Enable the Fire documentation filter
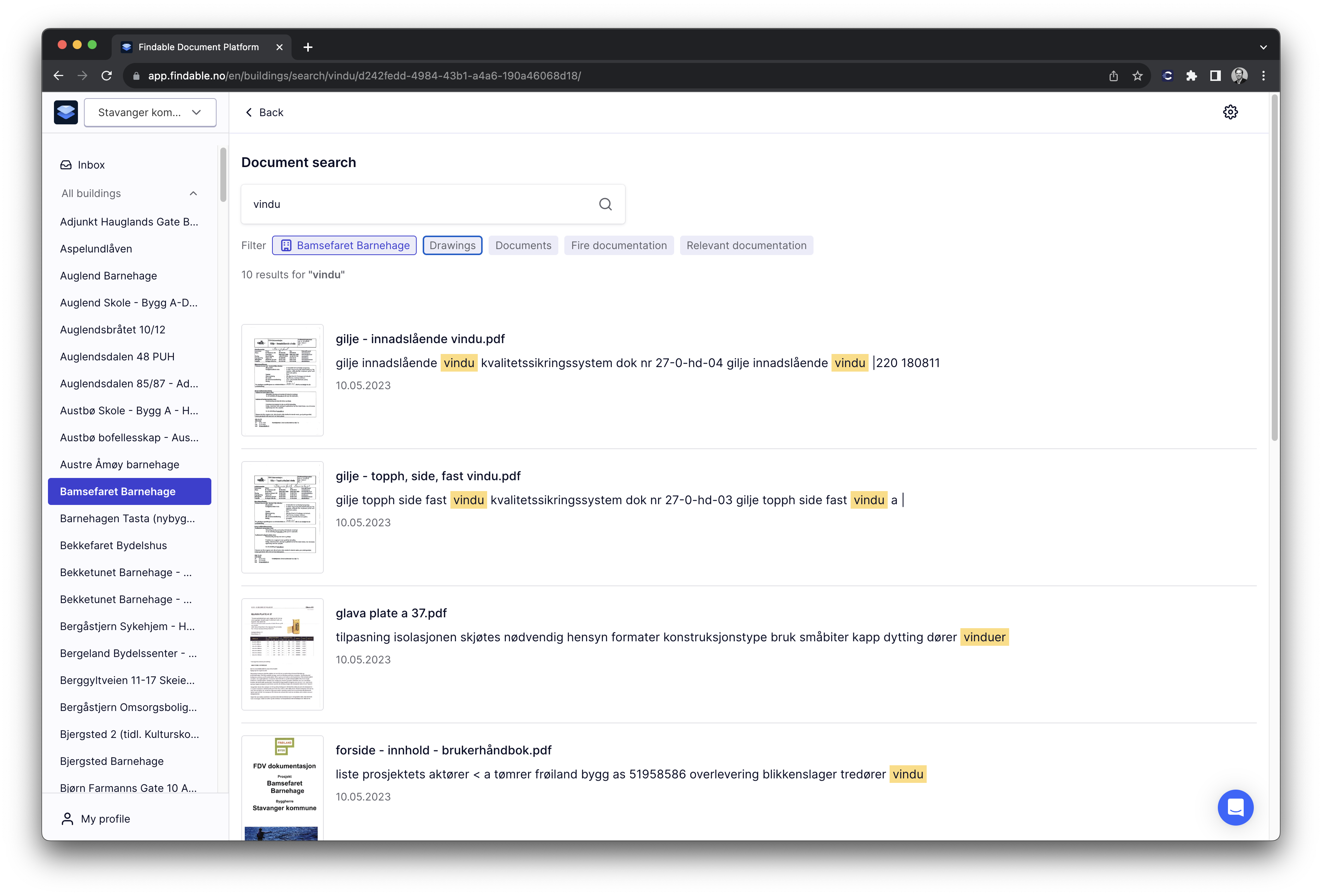The height and width of the screenshot is (896, 1322). [618, 246]
